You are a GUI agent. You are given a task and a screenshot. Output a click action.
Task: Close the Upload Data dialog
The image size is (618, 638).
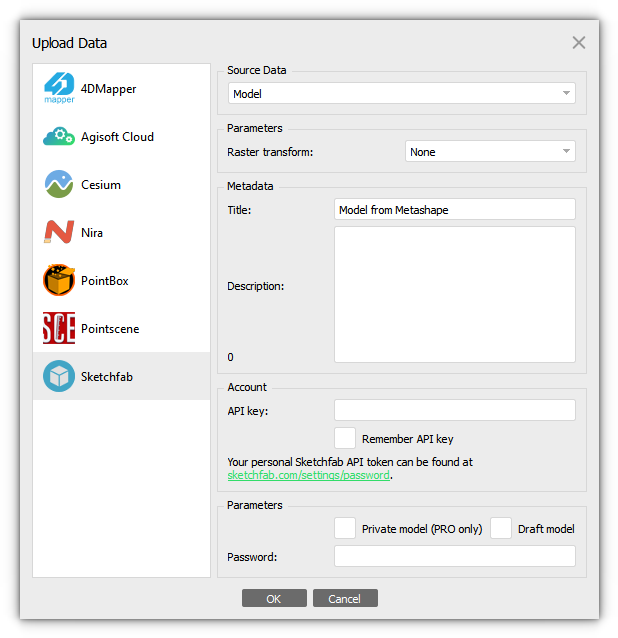click(x=579, y=42)
